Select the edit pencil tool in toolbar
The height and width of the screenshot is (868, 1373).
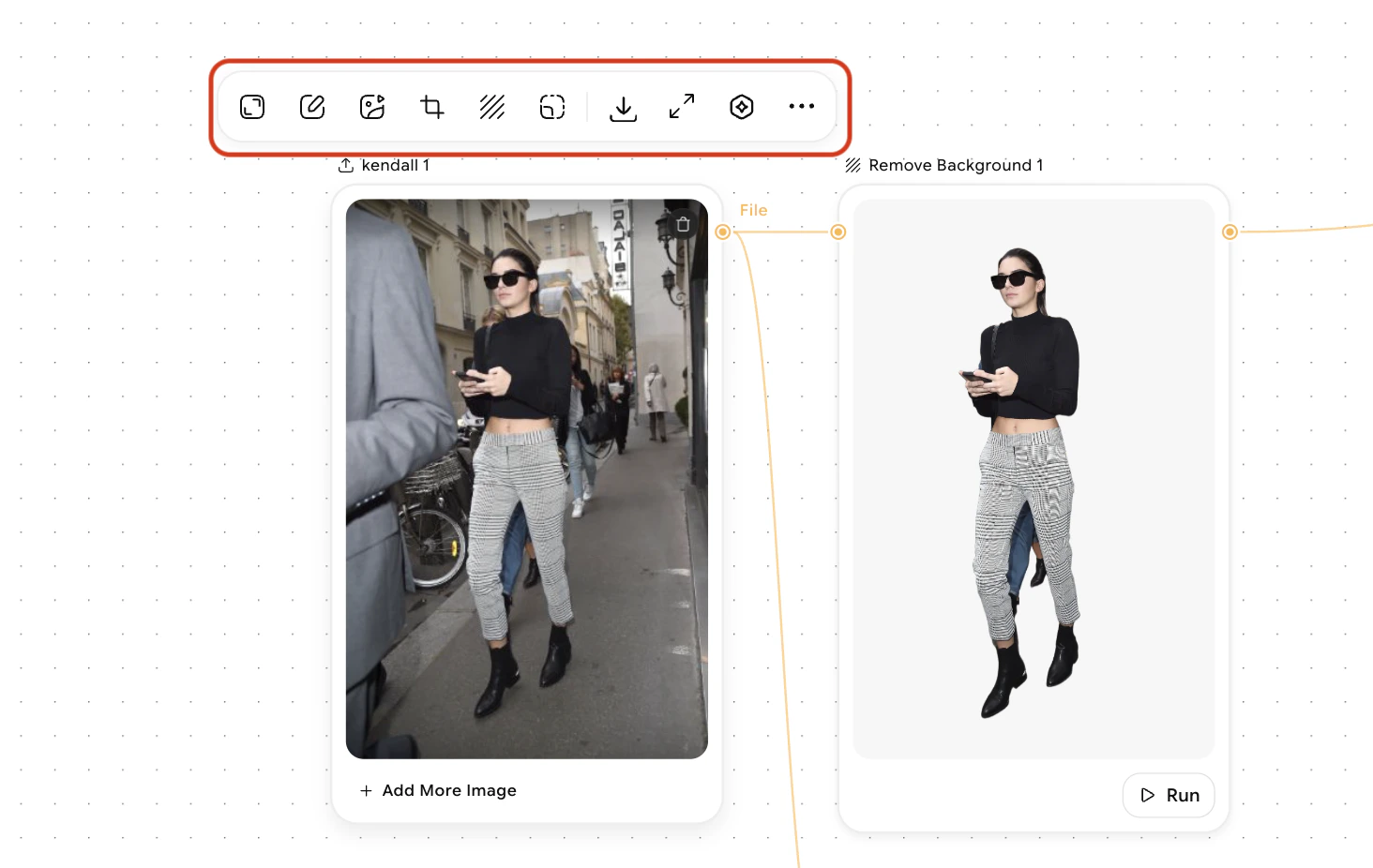click(312, 107)
